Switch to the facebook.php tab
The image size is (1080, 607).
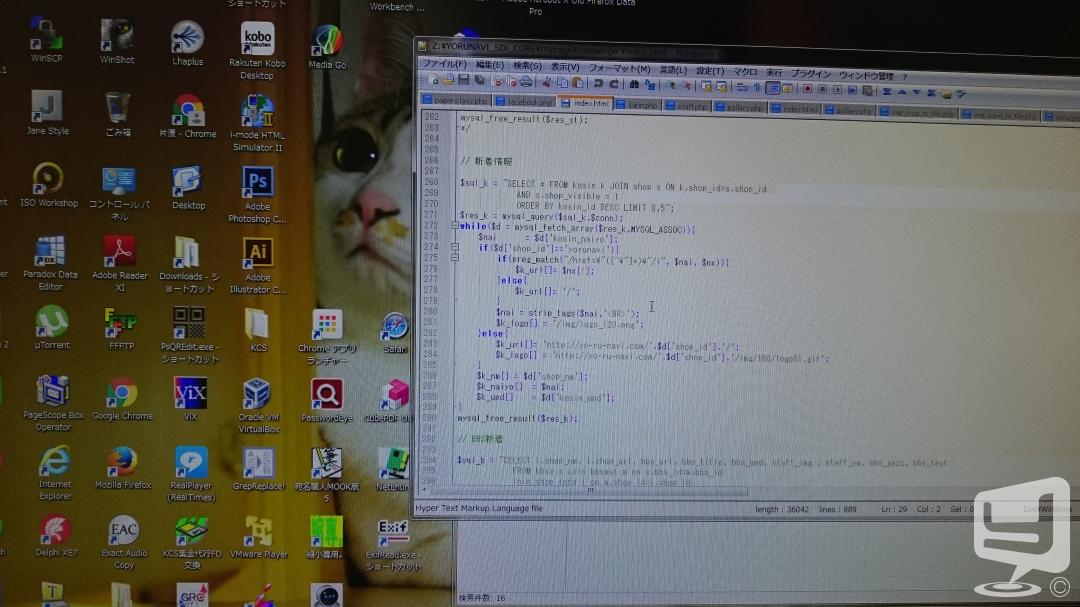click(x=524, y=101)
